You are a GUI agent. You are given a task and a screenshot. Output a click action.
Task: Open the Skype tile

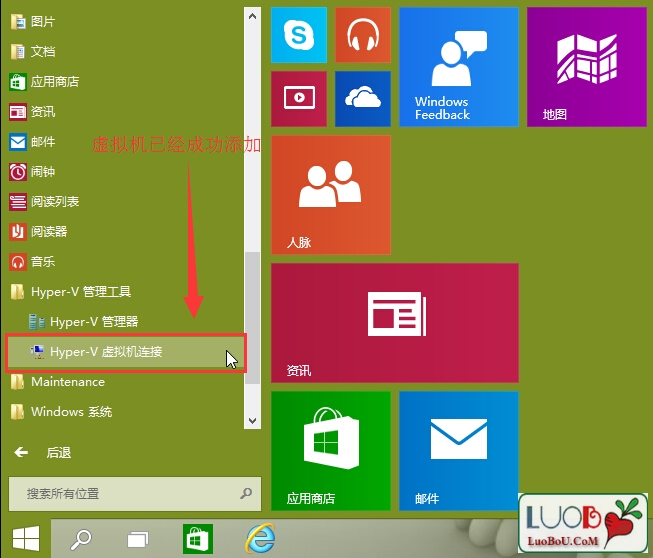tap(299, 35)
